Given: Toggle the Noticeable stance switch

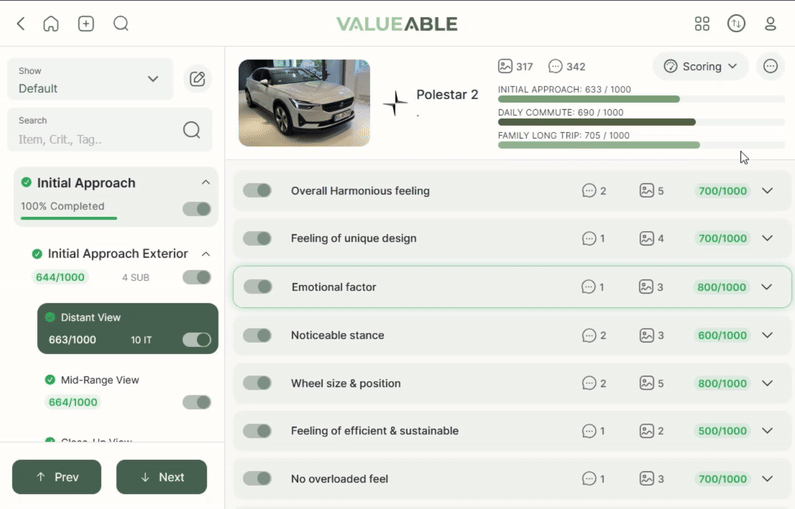Looking at the screenshot, I should (257, 335).
